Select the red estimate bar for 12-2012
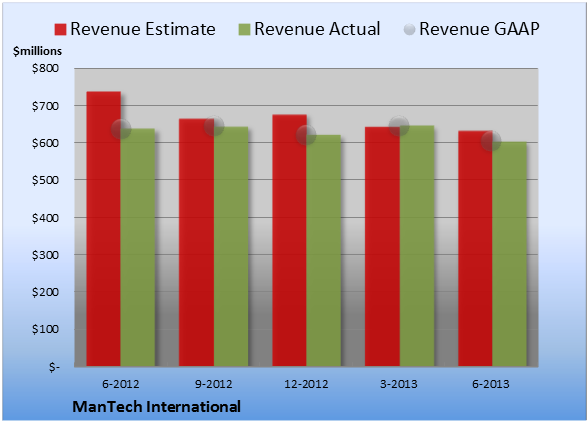This screenshot has height=422, width=588. click(x=290, y=240)
